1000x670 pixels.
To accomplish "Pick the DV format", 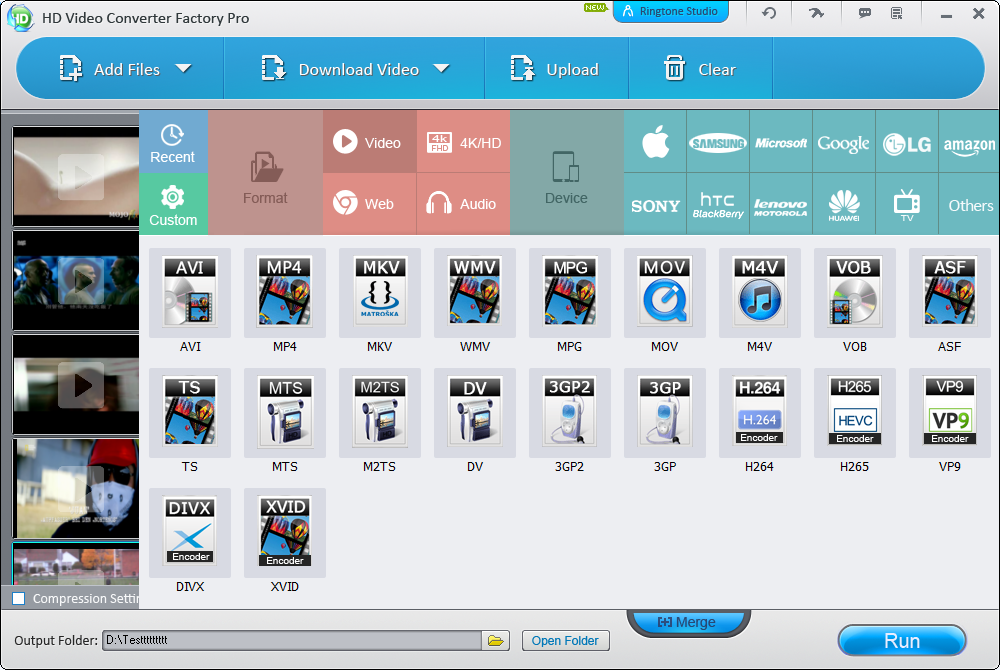I will pos(474,413).
